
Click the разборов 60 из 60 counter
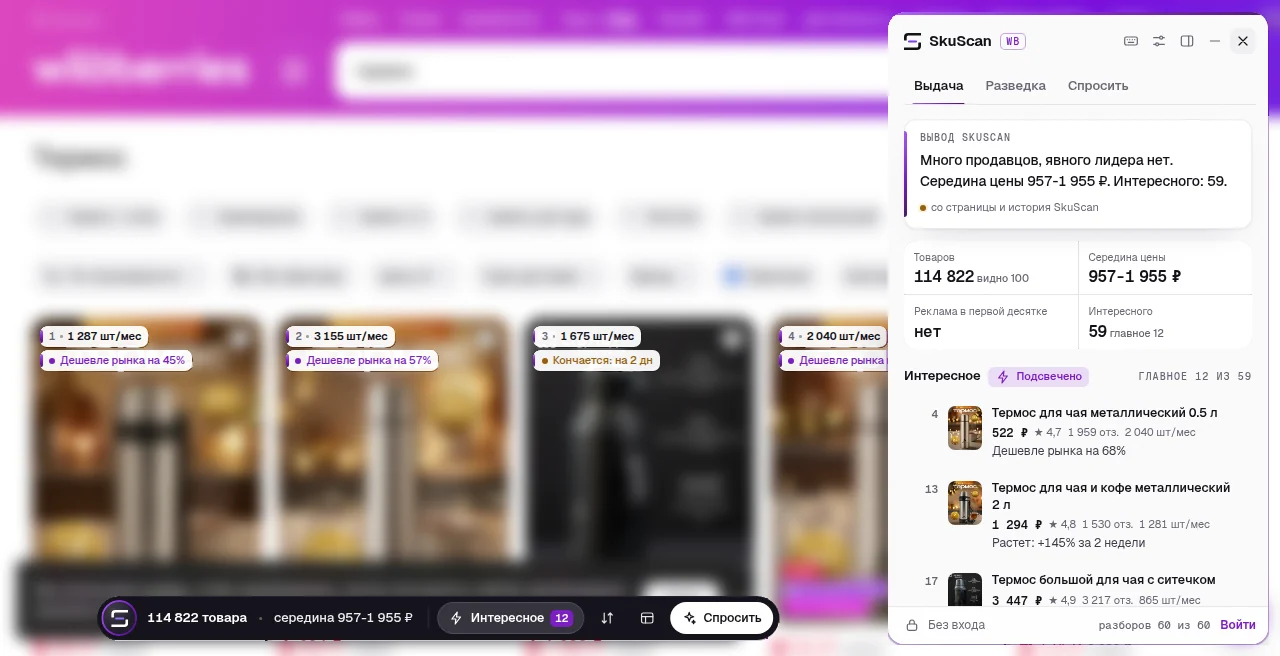point(1154,625)
